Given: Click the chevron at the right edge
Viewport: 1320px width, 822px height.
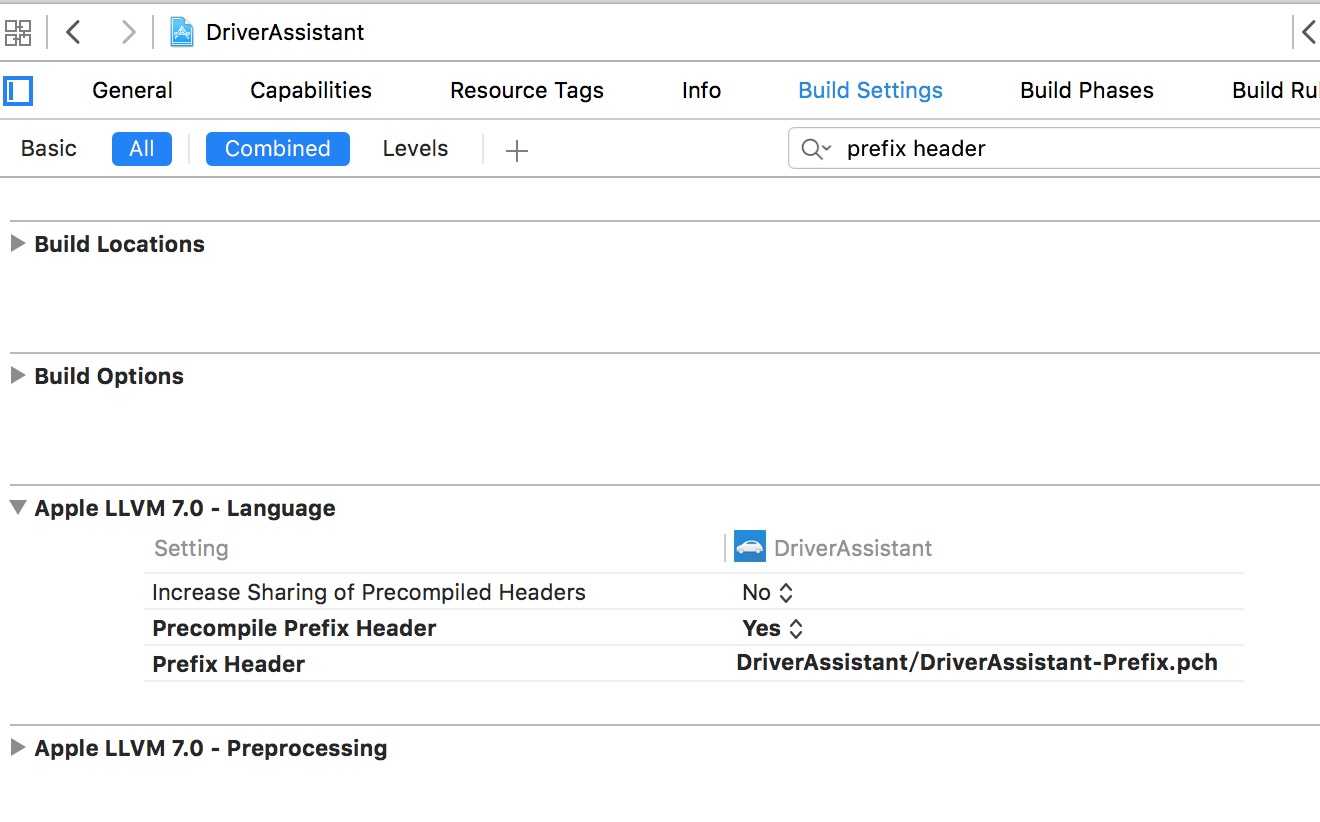Looking at the screenshot, I should click(1308, 32).
